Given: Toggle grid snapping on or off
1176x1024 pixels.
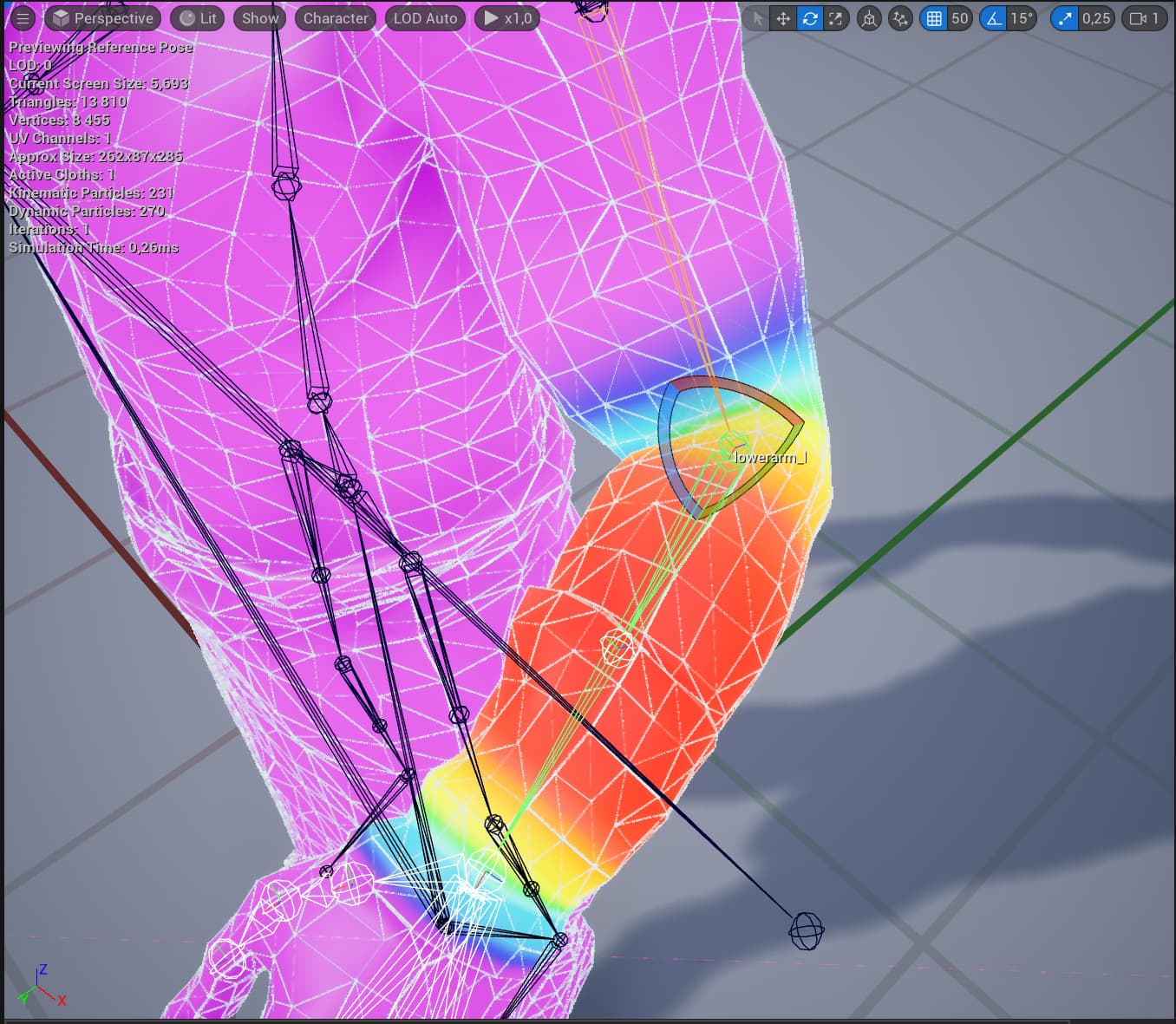Looking at the screenshot, I should coord(934,18).
